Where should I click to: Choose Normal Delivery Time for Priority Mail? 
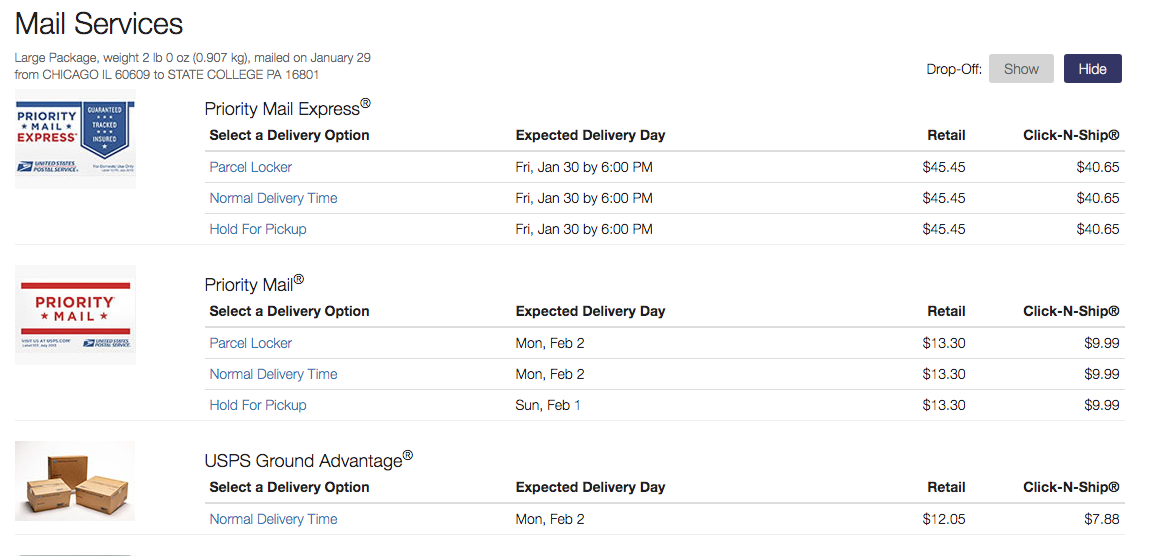(x=273, y=374)
